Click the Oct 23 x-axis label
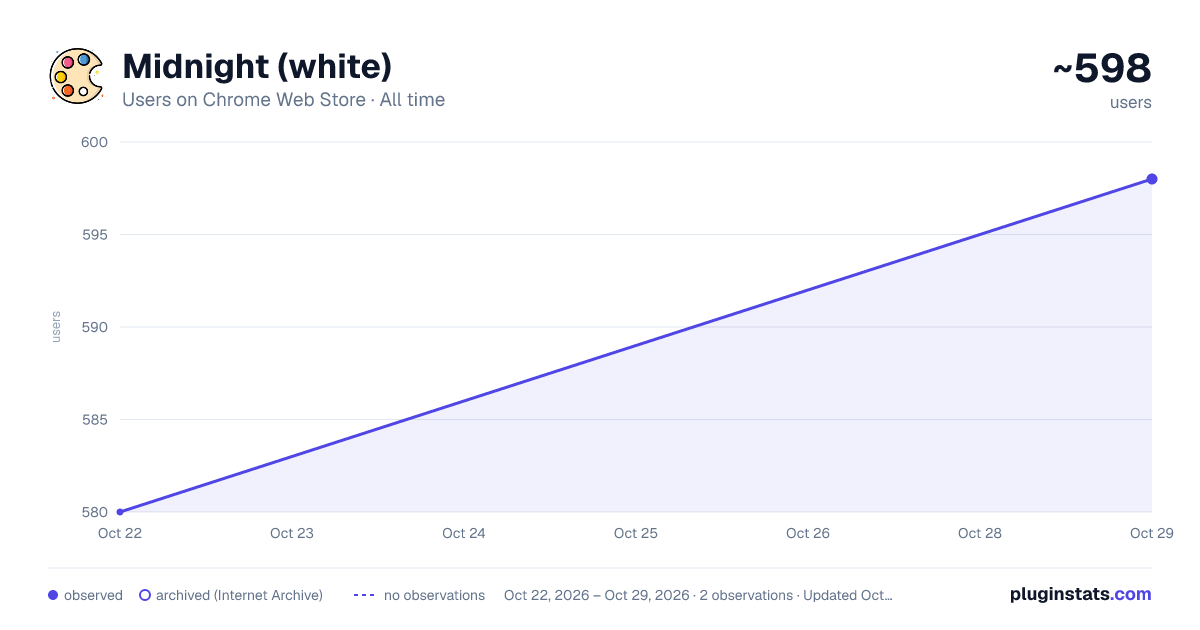This screenshot has width=1200, height=630. coord(292,533)
